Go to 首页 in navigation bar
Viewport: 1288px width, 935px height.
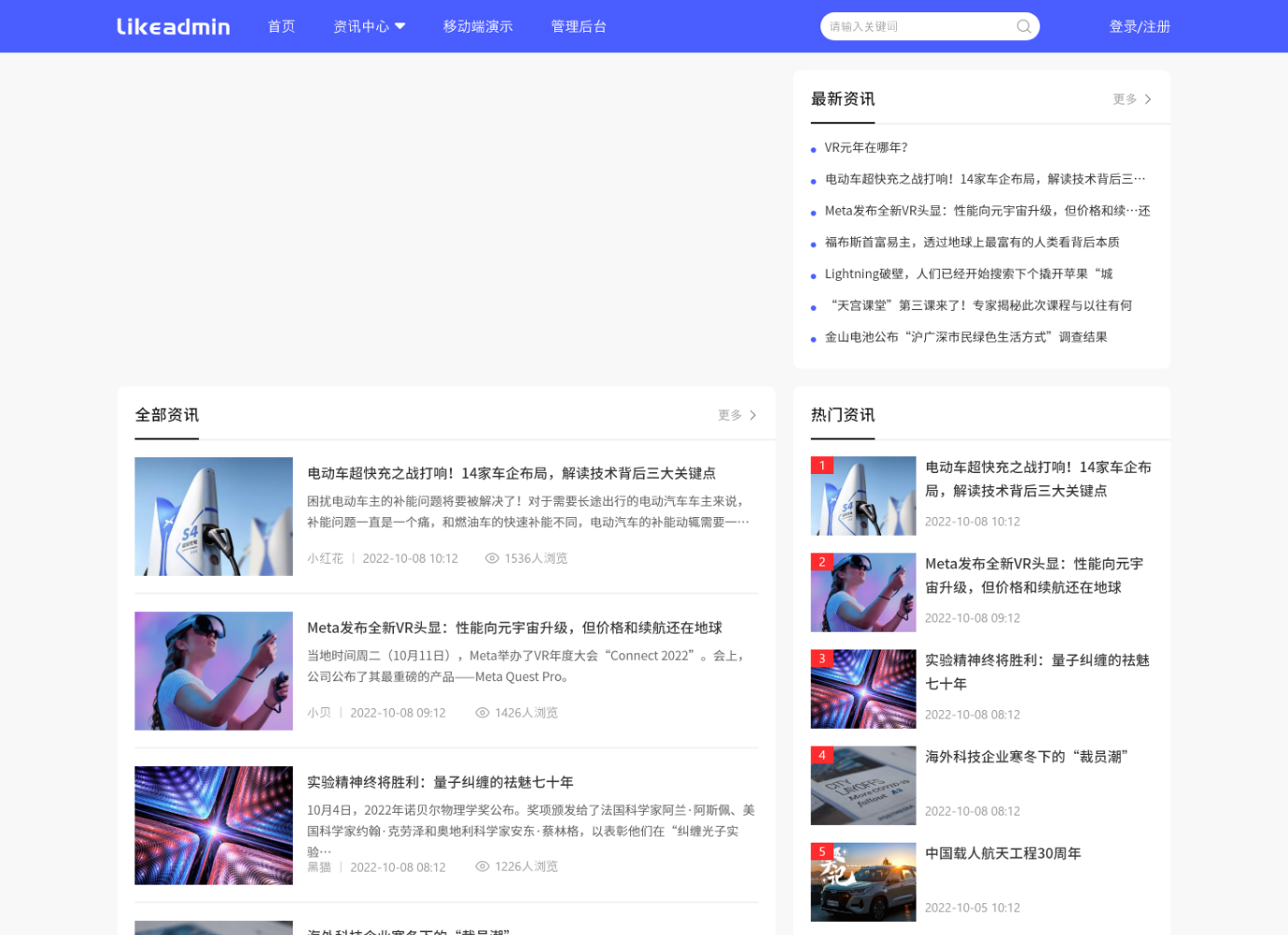281,26
